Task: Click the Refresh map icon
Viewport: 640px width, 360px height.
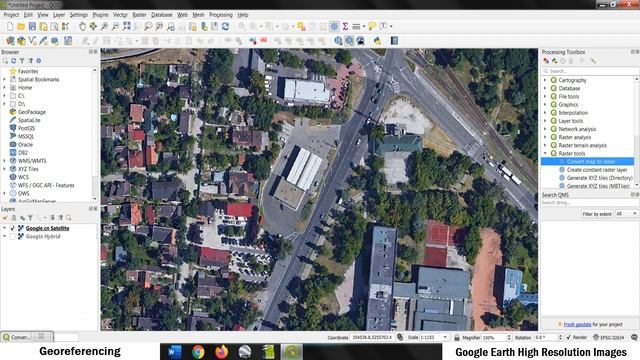Action: coord(225,27)
